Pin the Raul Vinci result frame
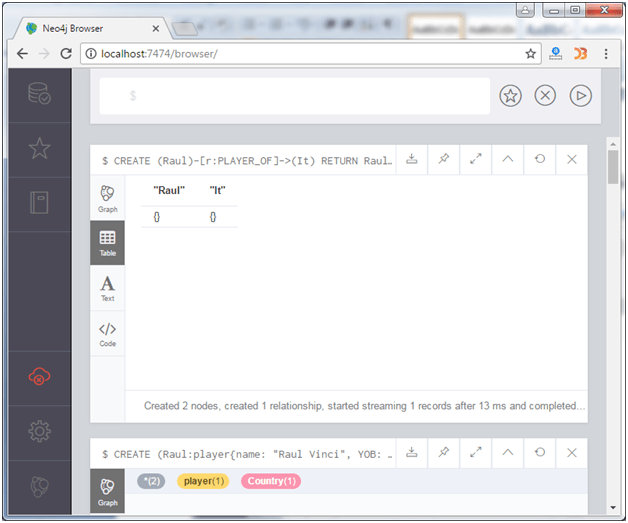The image size is (628, 523). (x=443, y=453)
